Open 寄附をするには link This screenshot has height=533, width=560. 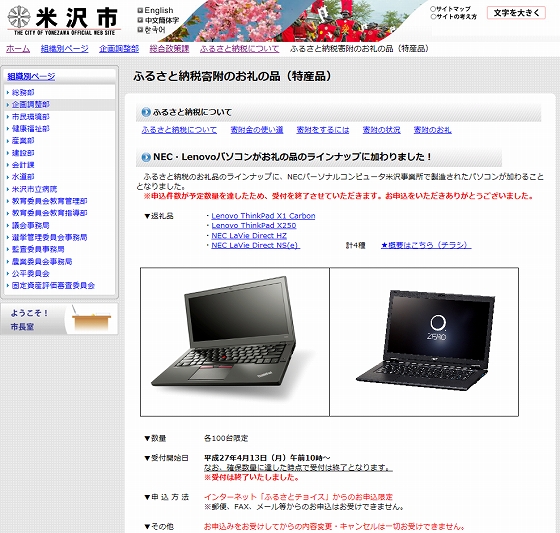tap(323, 130)
